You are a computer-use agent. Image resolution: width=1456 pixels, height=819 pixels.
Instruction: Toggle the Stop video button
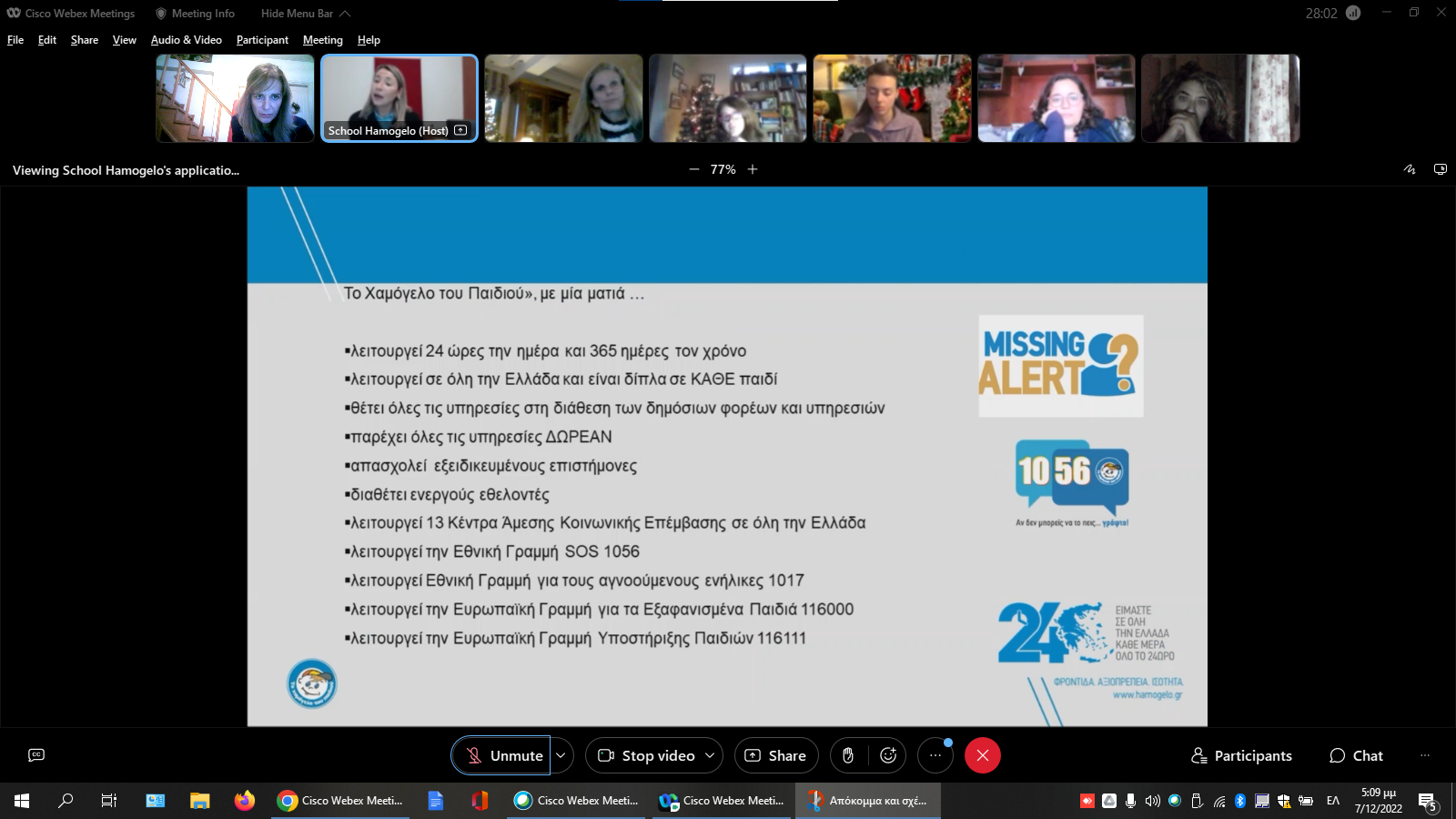[646, 755]
